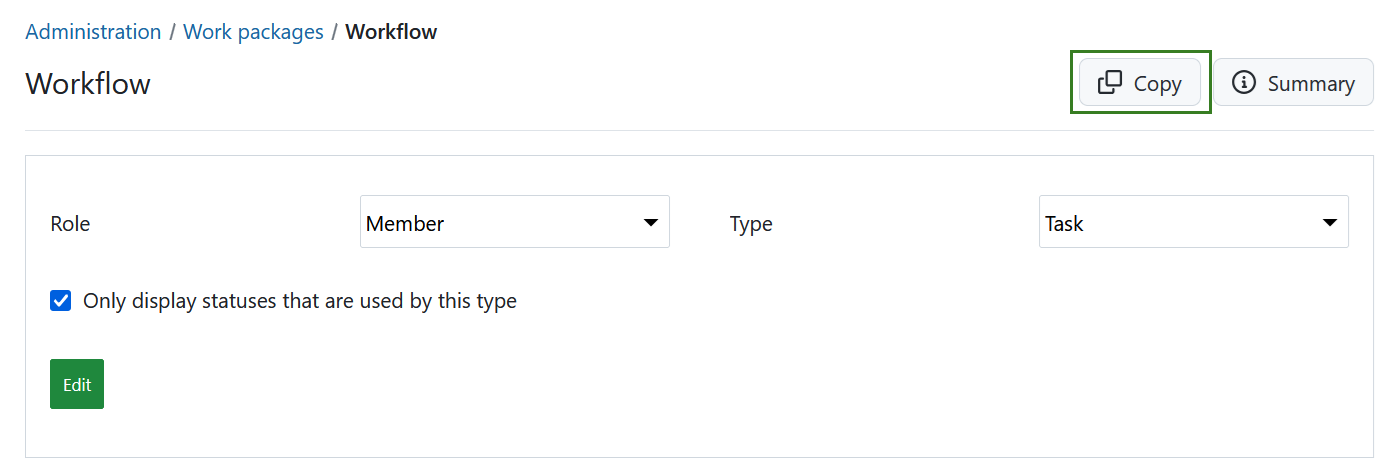Open the Work packages breadcrumb link

[253, 32]
